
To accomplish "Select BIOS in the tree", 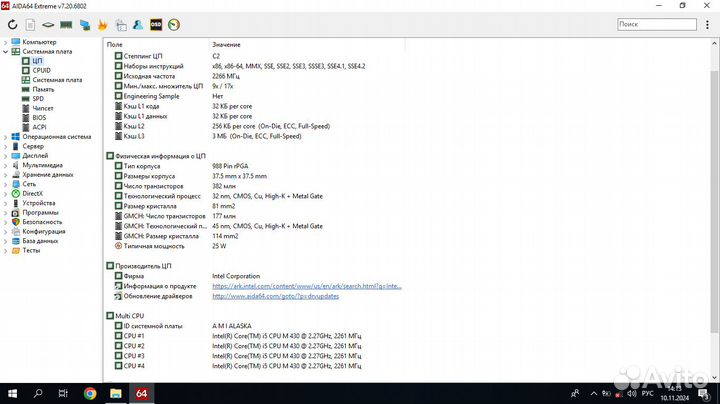I will point(39,118).
